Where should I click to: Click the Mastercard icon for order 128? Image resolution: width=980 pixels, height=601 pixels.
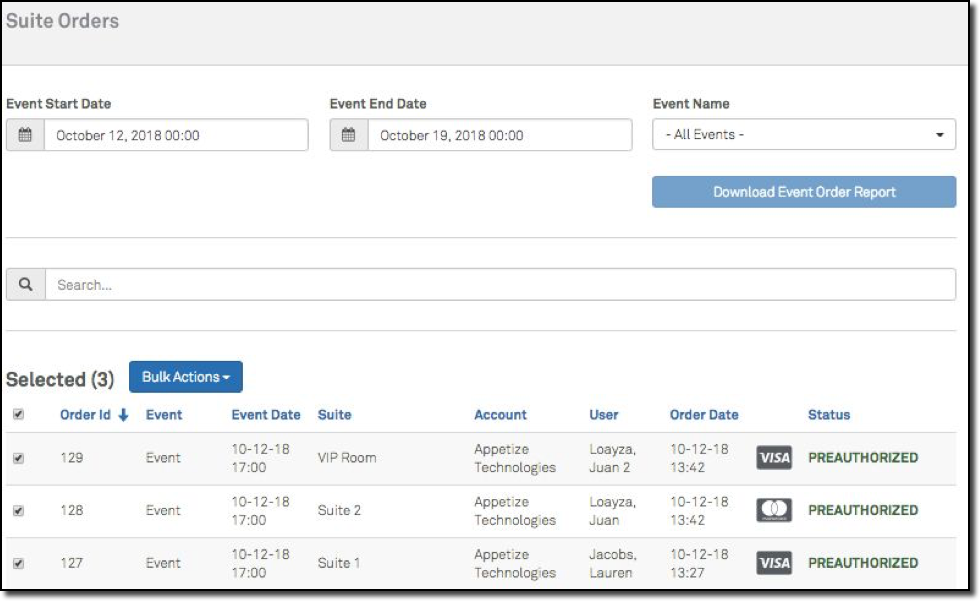coord(774,510)
